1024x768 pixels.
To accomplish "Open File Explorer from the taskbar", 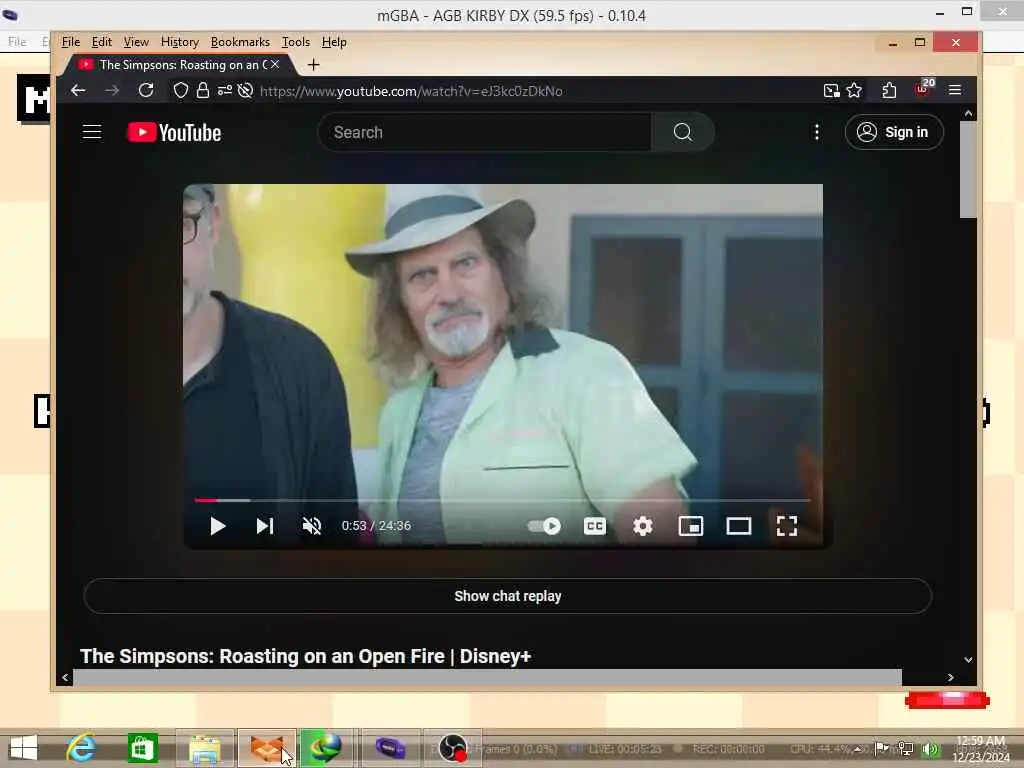I will [x=204, y=748].
